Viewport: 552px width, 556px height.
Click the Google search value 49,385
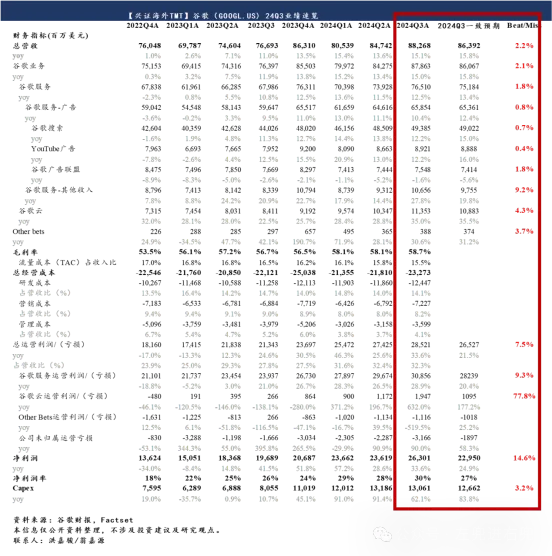420,128
